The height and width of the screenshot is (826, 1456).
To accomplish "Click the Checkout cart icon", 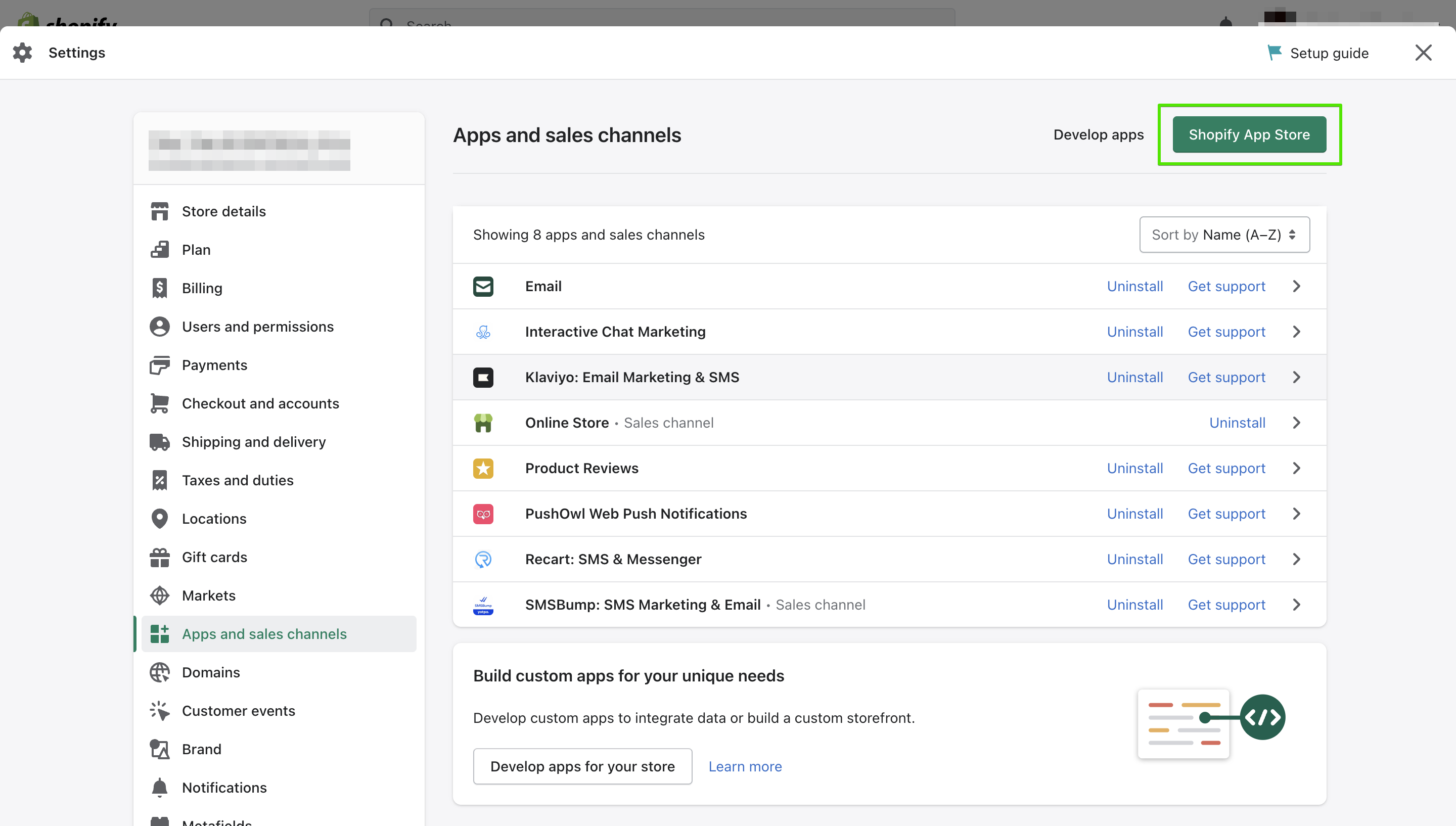I will tap(159, 403).
